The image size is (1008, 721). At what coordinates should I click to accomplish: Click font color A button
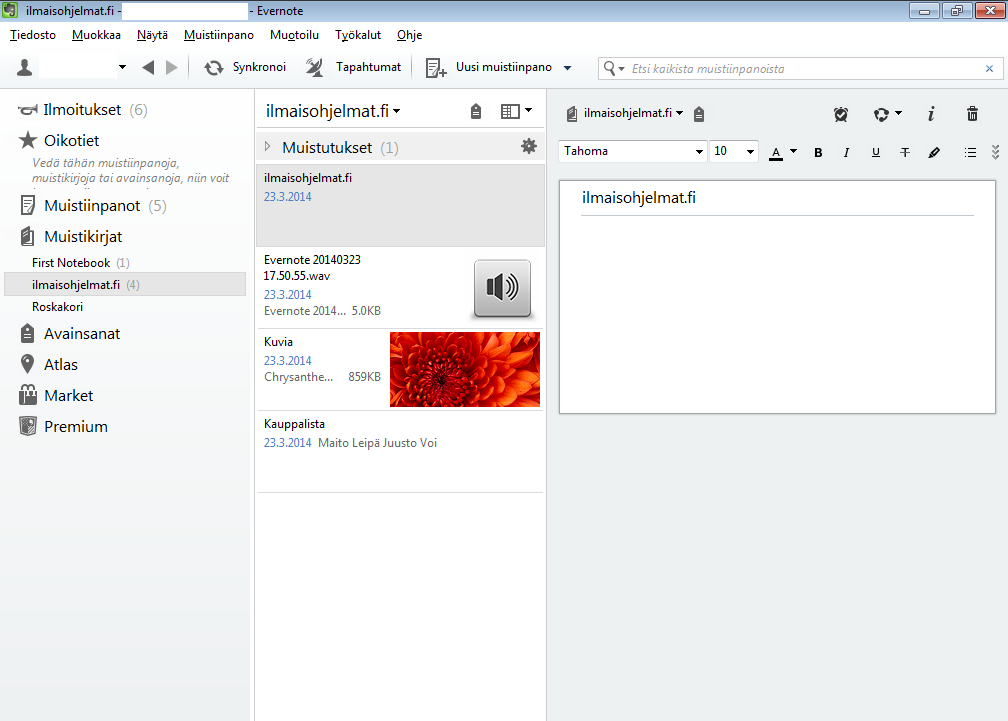776,152
